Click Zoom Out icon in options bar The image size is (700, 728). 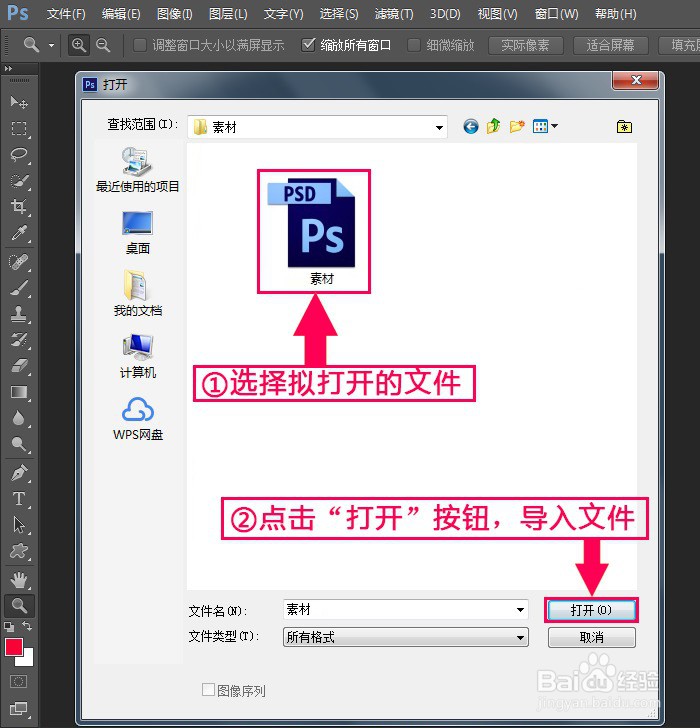(x=103, y=45)
